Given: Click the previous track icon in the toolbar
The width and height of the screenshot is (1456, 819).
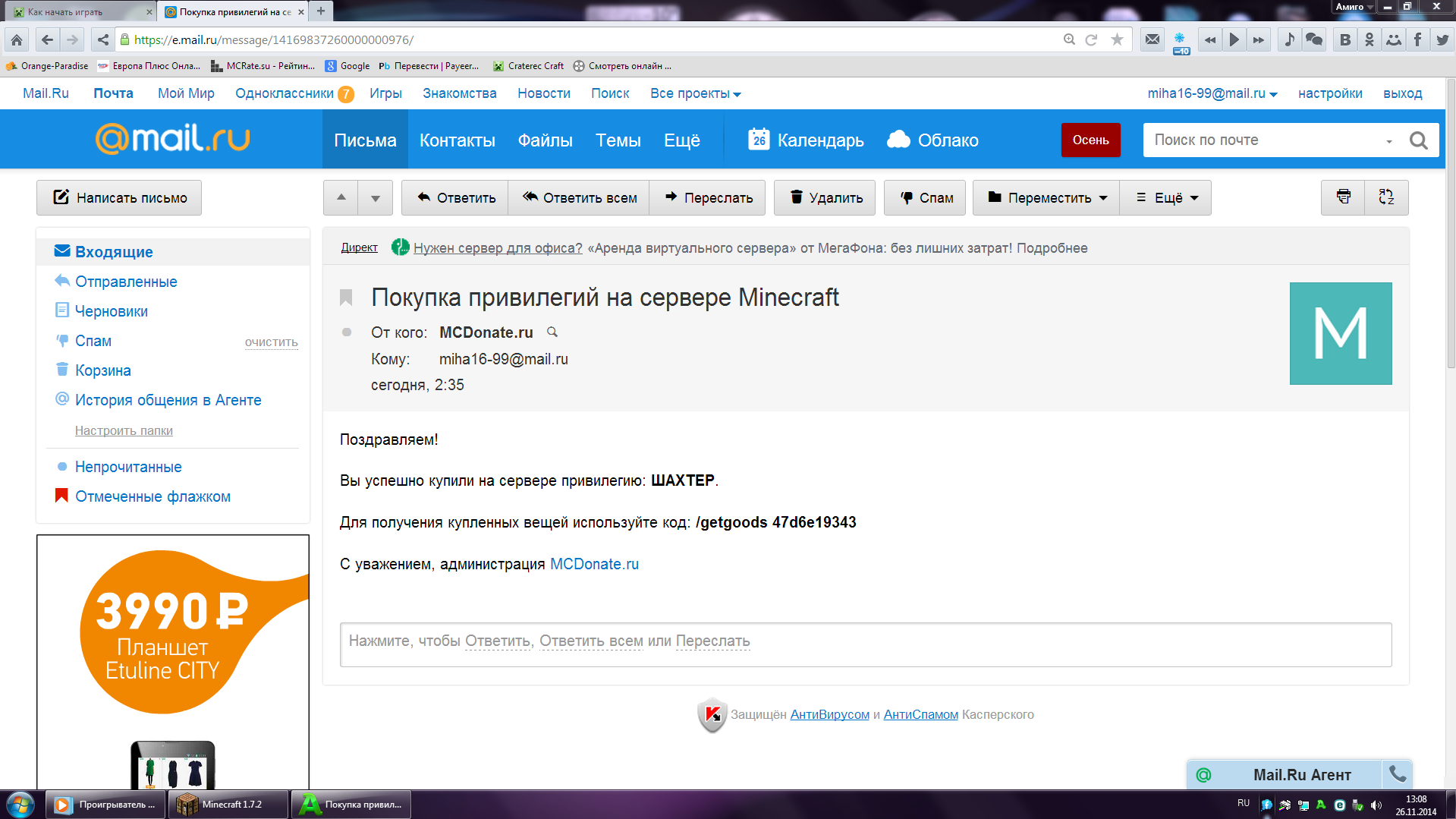Looking at the screenshot, I should coord(1210,39).
